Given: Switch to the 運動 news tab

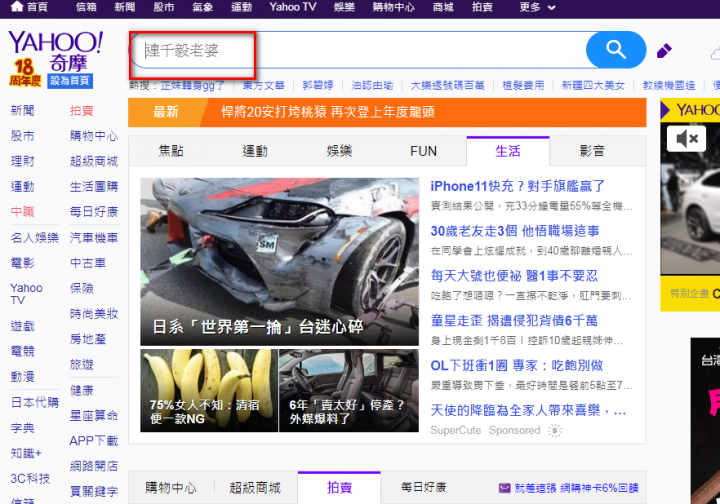Looking at the screenshot, I should point(255,151).
